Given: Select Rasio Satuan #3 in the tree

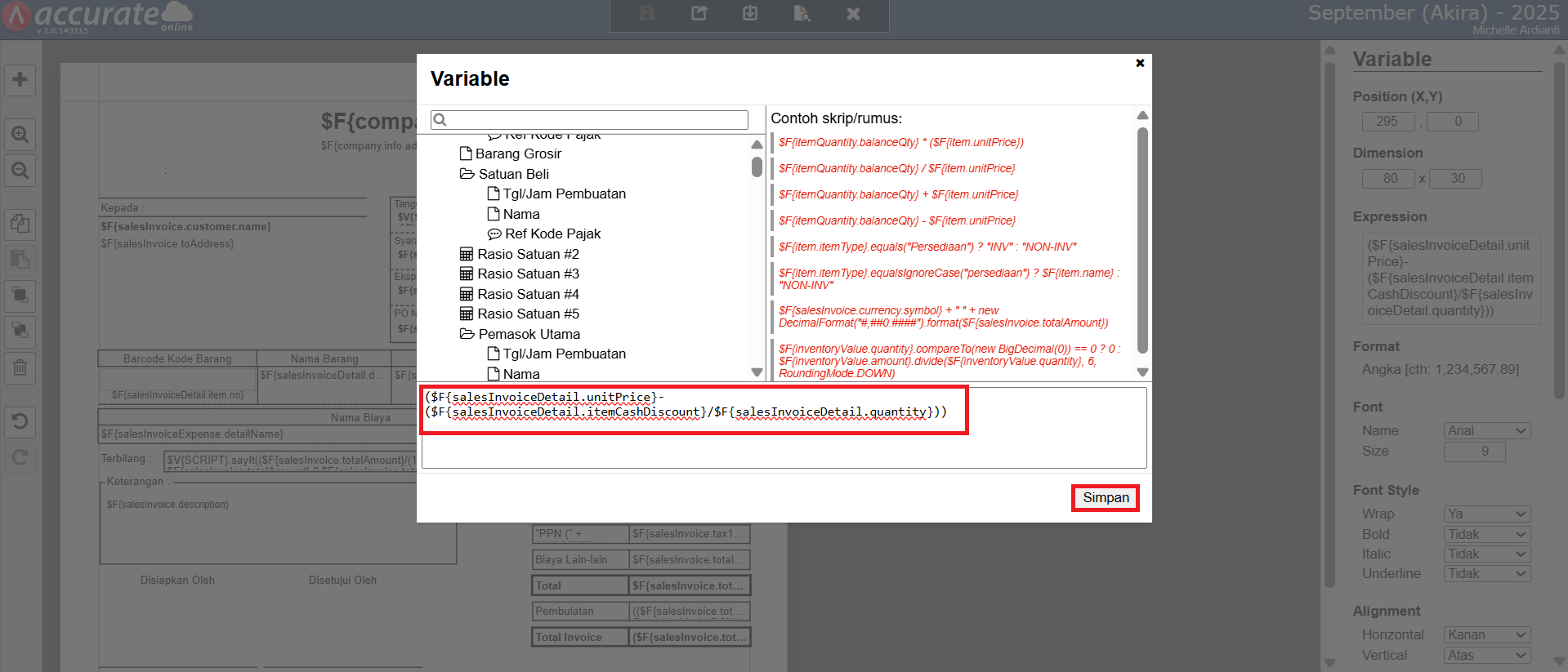Looking at the screenshot, I should point(528,274).
